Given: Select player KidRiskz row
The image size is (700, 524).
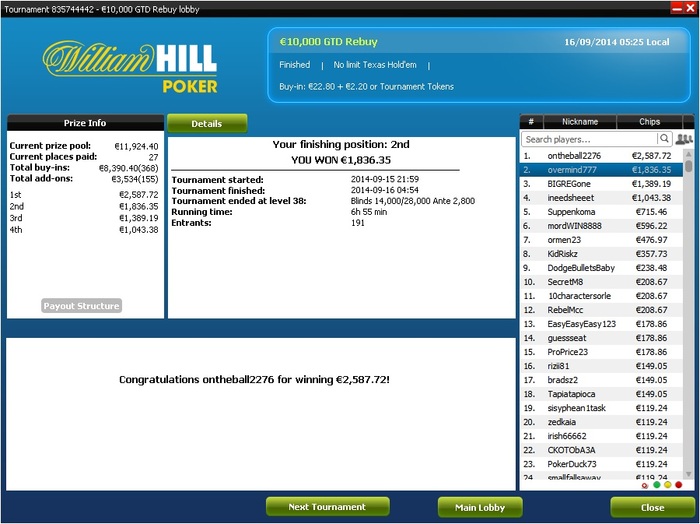Looking at the screenshot, I should (x=601, y=254).
